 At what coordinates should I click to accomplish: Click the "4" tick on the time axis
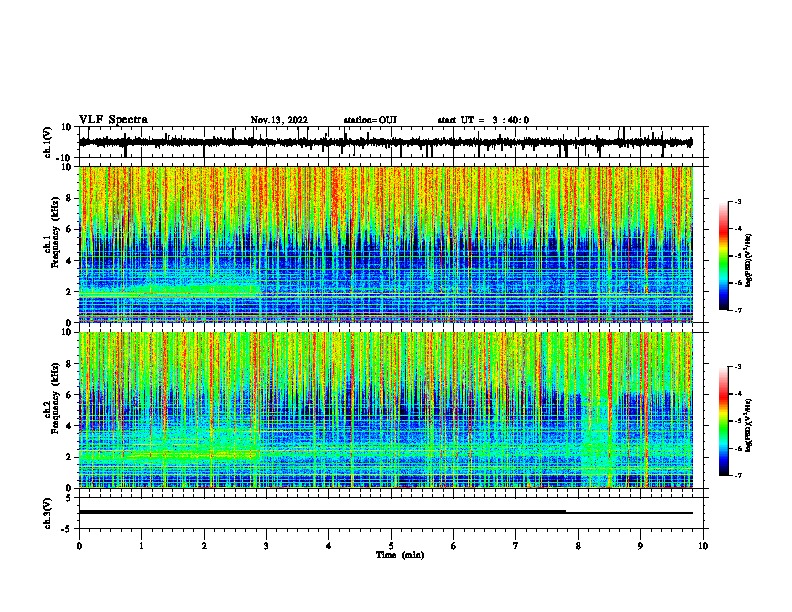(x=328, y=546)
